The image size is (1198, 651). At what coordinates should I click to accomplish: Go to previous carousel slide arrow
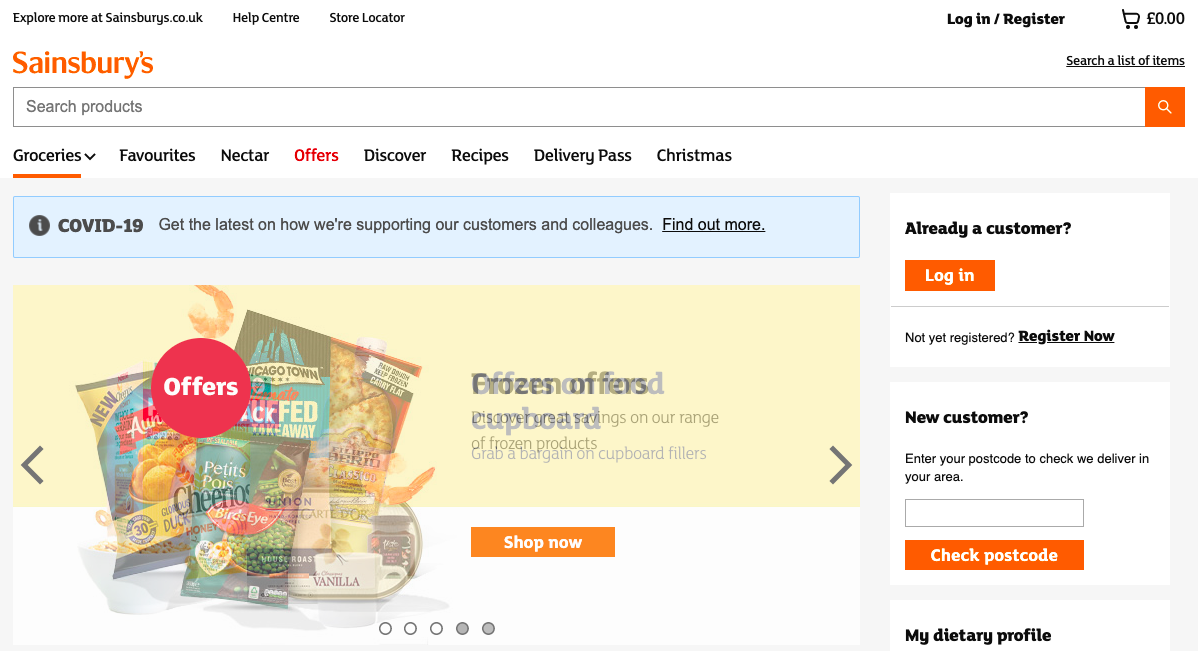click(x=33, y=465)
